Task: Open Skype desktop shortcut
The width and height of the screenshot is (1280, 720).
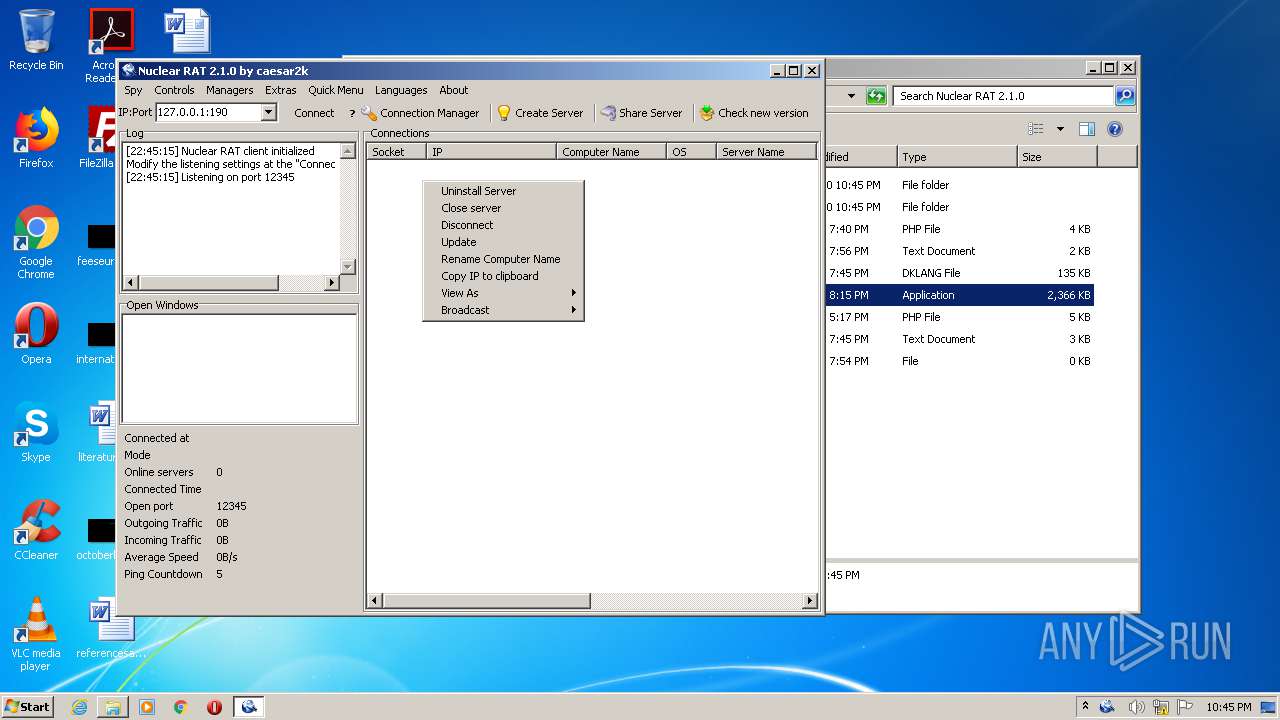Action: click(x=36, y=432)
